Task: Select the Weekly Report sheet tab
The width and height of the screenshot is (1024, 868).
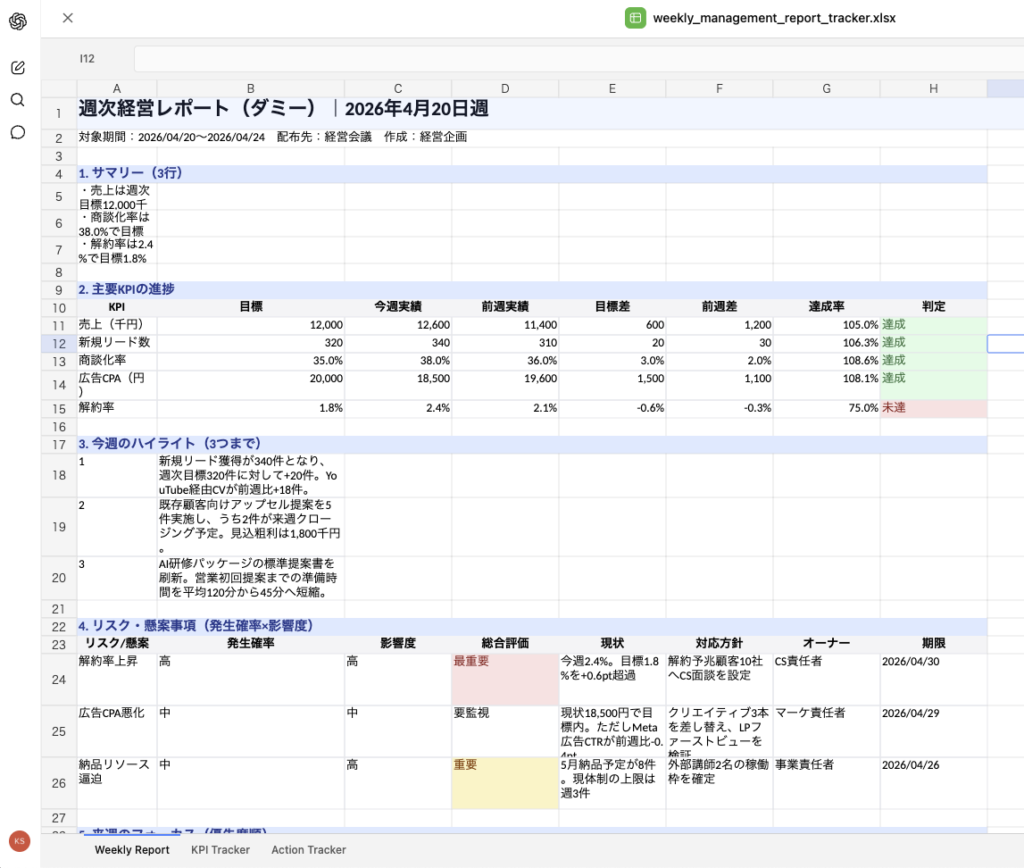Action: pos(132,850)
